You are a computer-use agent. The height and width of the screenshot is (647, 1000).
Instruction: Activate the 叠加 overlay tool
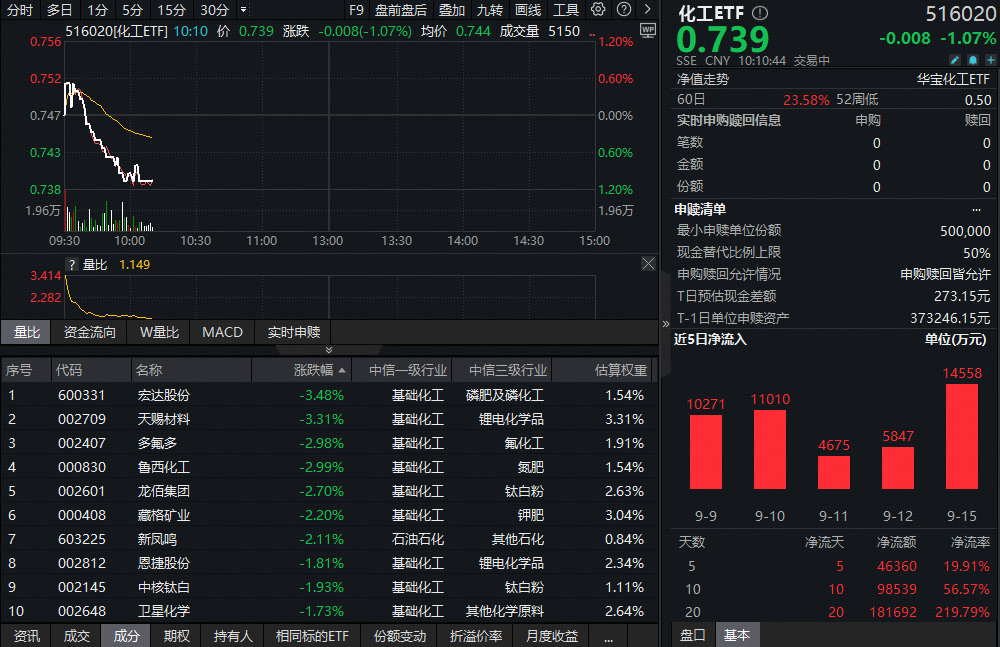click(451, 9)
